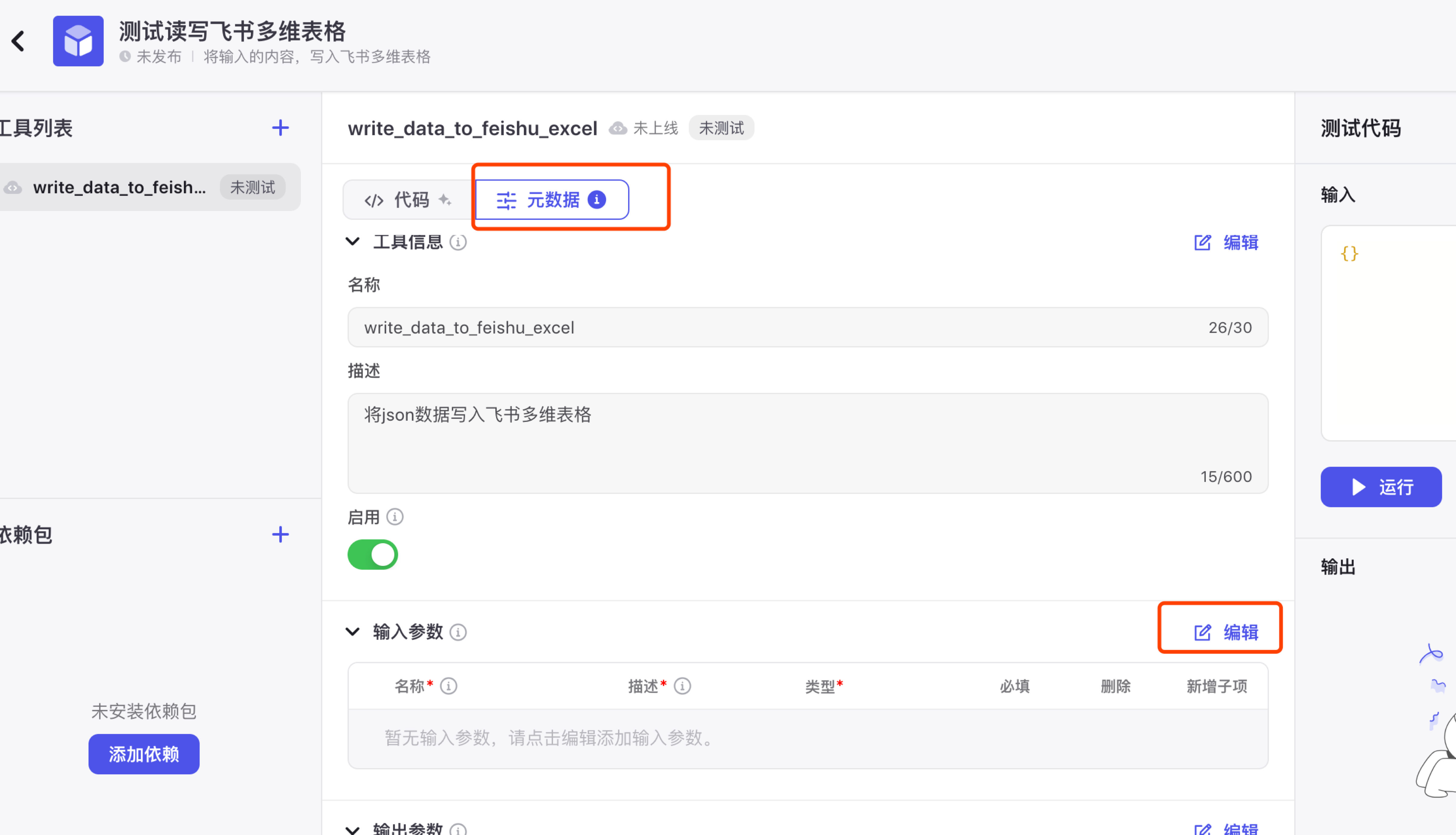Viewport: 1456px width, 835px height.
Task: Click the 运行 run button
Action: pos(1381,487)
